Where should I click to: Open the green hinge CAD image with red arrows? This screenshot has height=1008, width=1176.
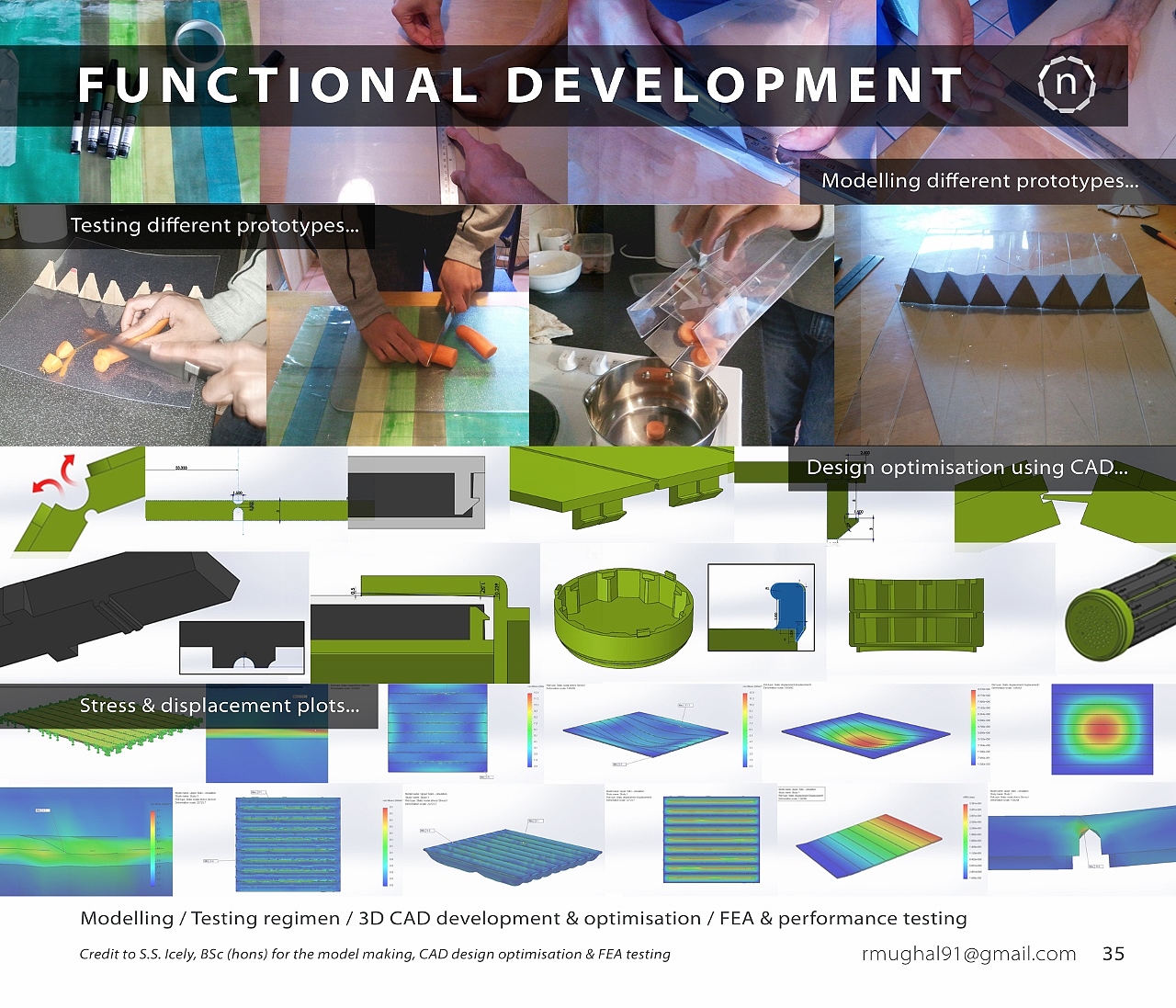(x=73, y=501)
